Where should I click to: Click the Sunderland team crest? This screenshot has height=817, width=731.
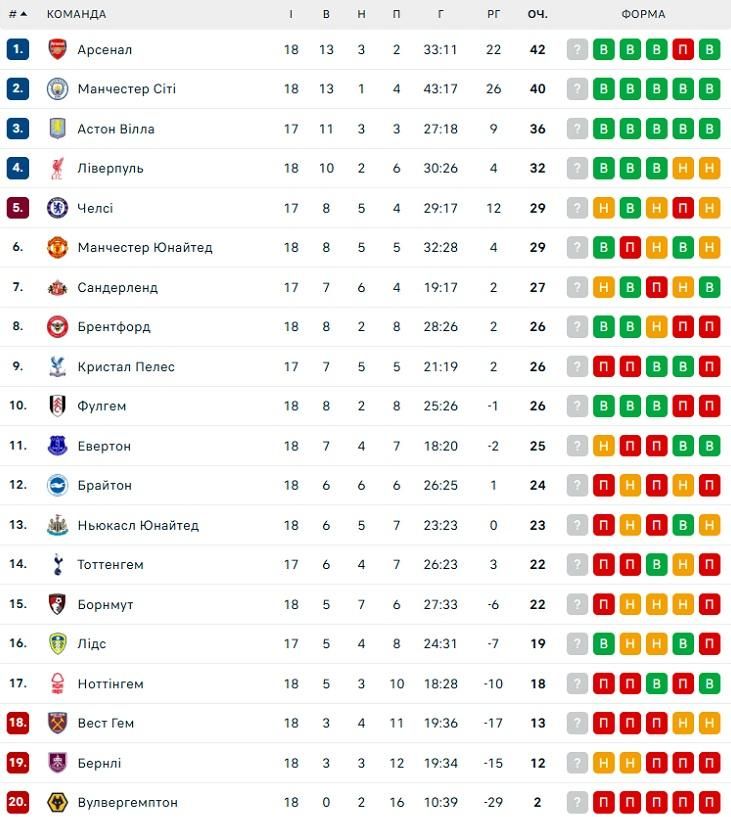tap(57, 287)
